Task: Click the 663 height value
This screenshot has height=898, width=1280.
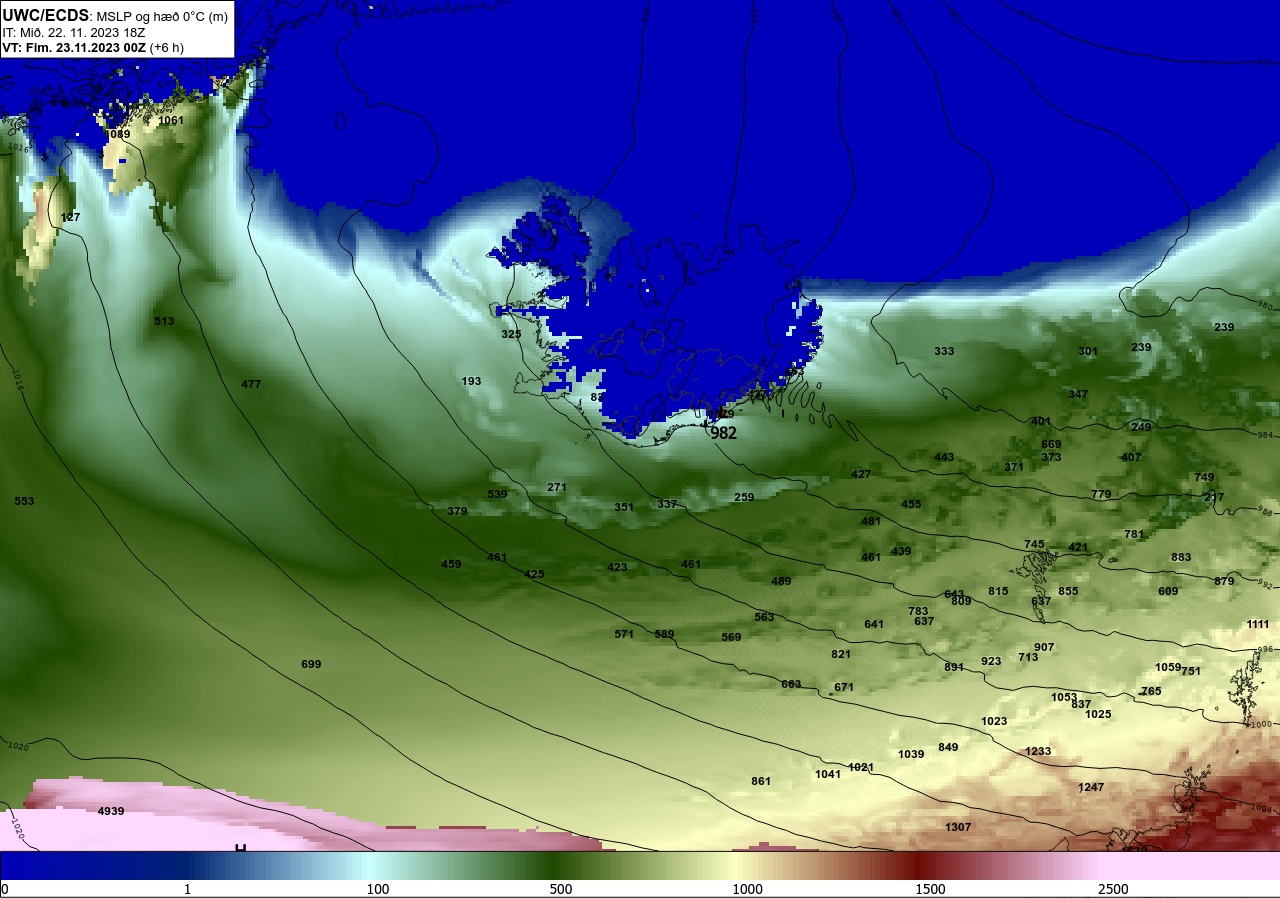Action: (x=791, y=684)
